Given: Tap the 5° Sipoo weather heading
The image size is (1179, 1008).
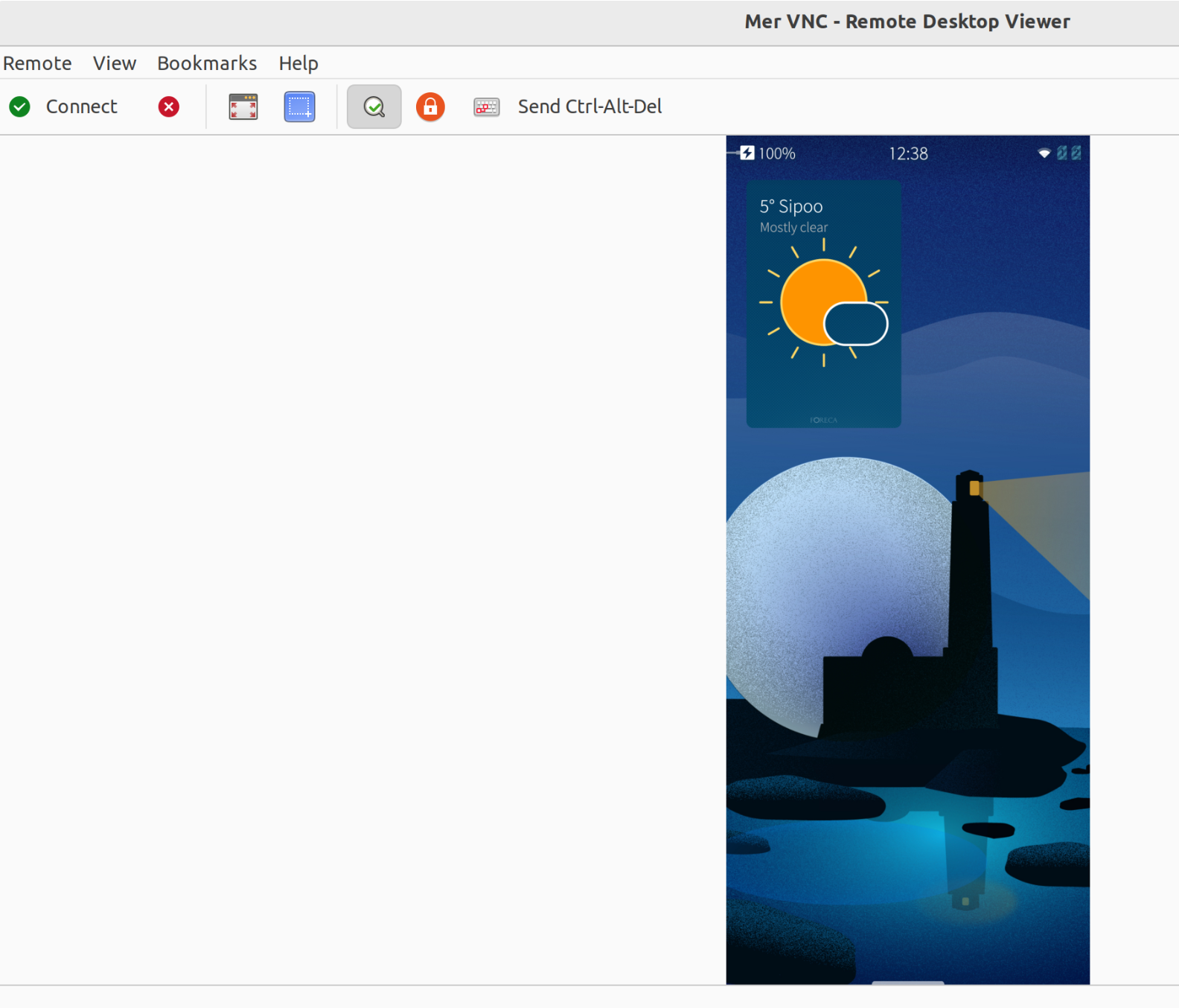Looking at the screenshot, I should [791, 206].
